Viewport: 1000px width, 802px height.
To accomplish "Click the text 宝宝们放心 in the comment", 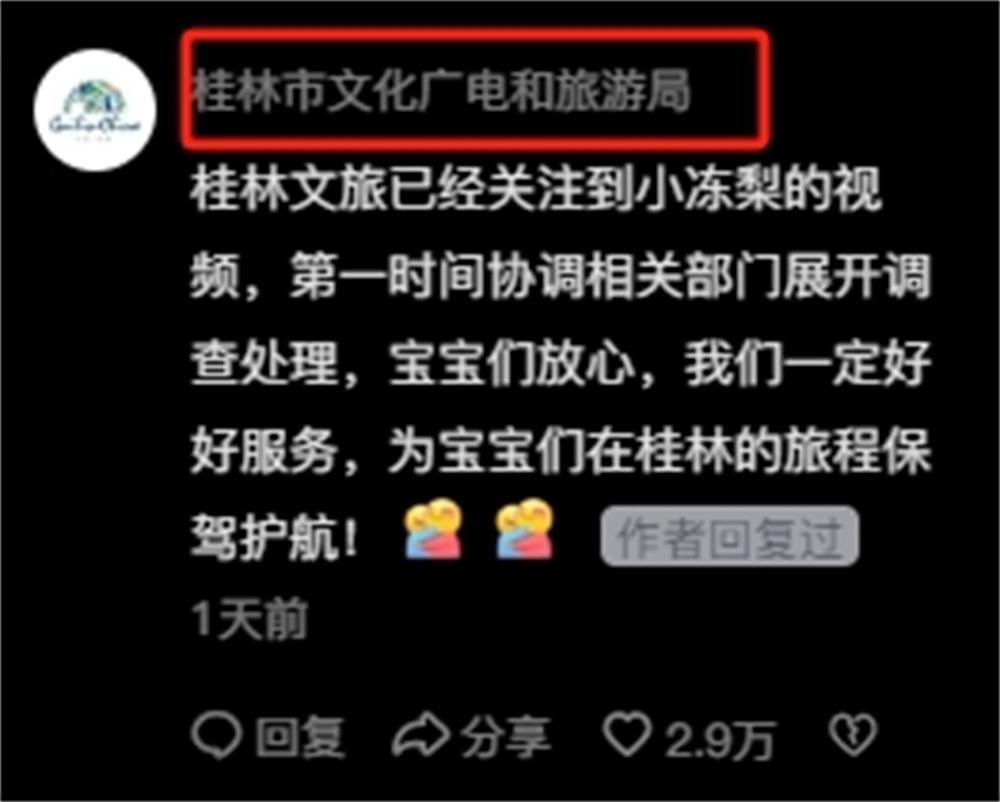I will (512, 365).
